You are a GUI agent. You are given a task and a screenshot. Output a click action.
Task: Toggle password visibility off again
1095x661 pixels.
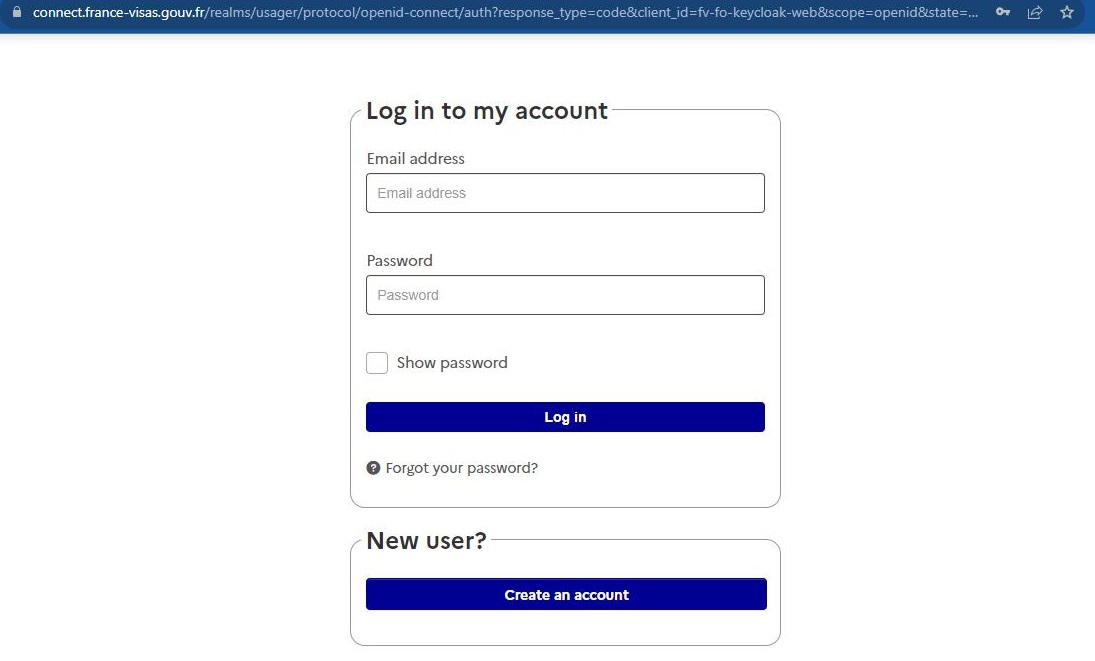click(377, 363)
